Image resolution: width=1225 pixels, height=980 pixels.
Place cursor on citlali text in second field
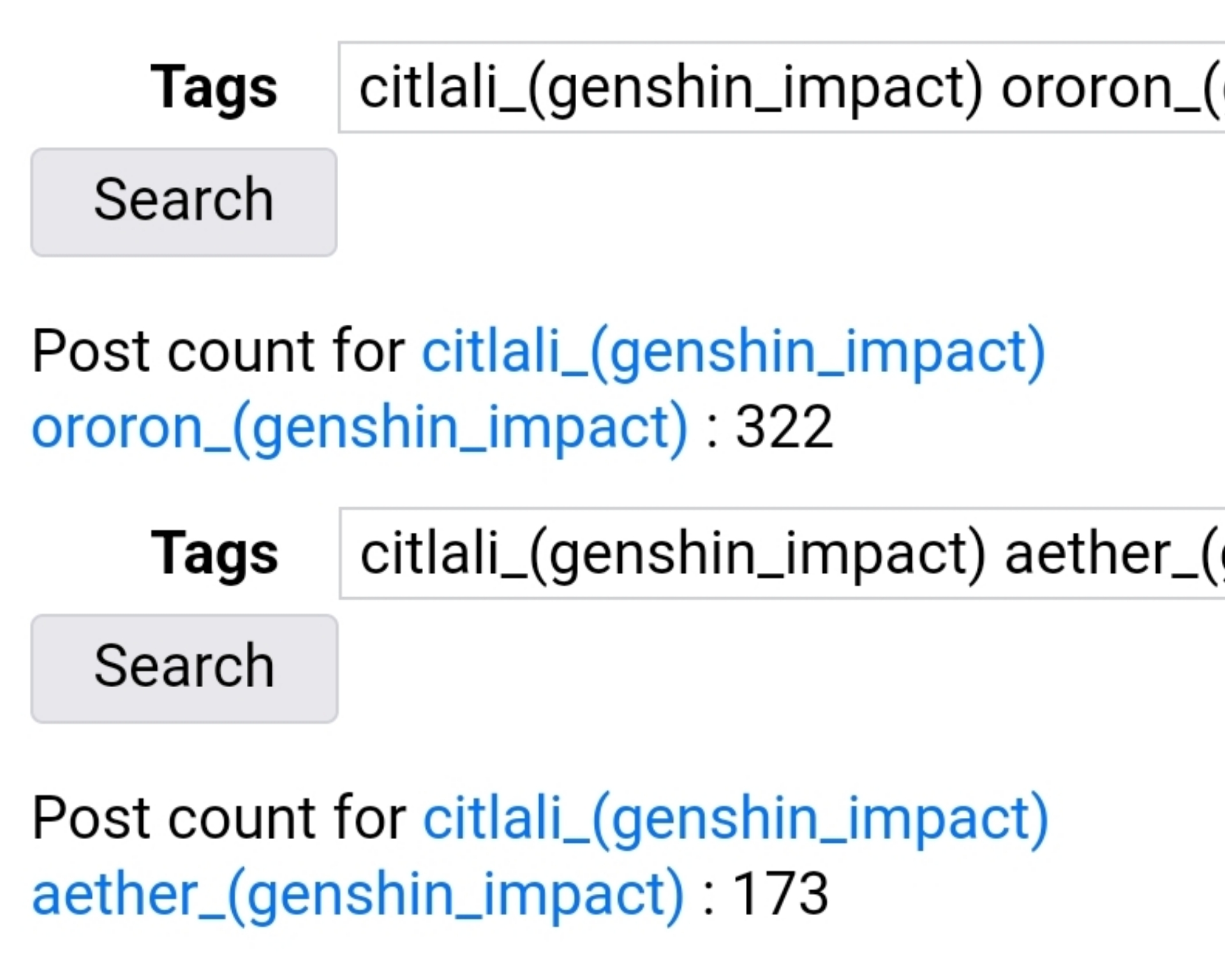429,553
